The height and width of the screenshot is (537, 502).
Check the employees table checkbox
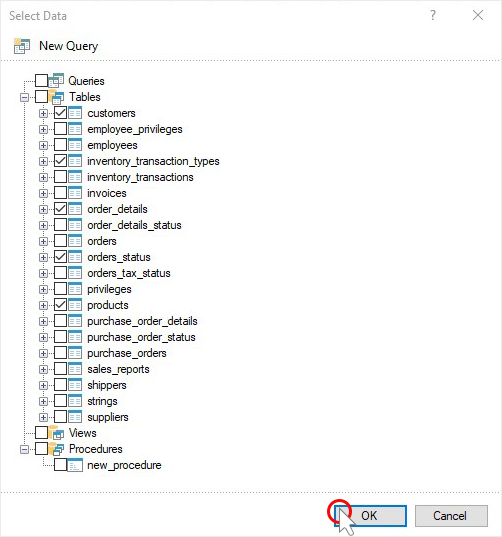click(x=61, y=145)
